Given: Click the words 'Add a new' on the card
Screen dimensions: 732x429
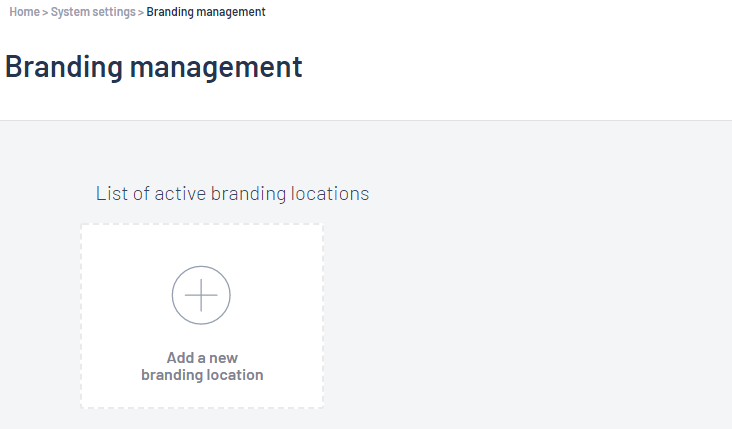Looking at the screenshot, I should (x=202, y=358).
